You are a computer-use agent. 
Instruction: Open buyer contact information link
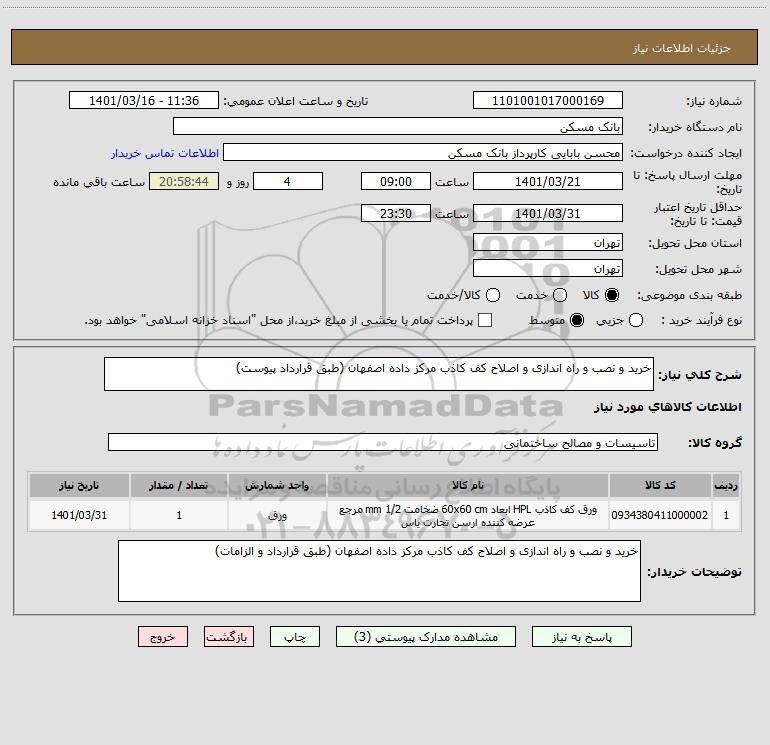pos(165,153)
